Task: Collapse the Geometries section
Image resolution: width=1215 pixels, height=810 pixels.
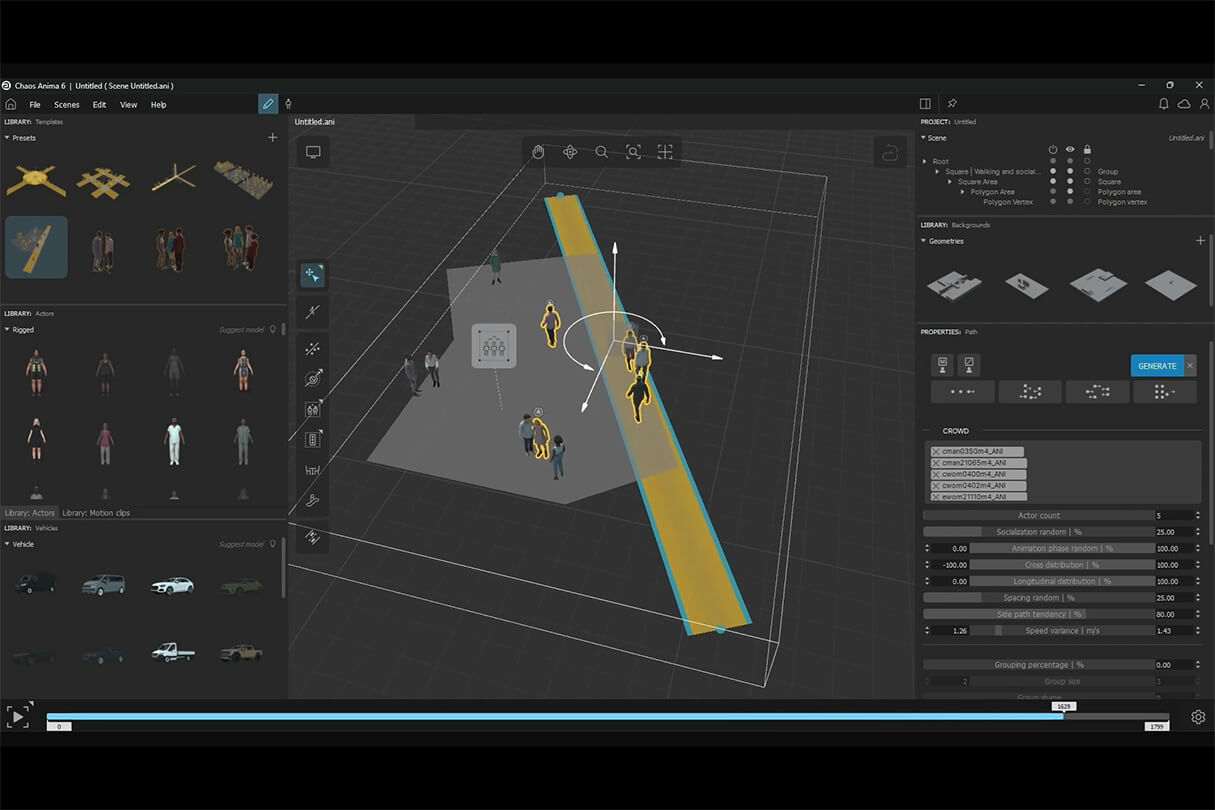Action: [924, 241]
